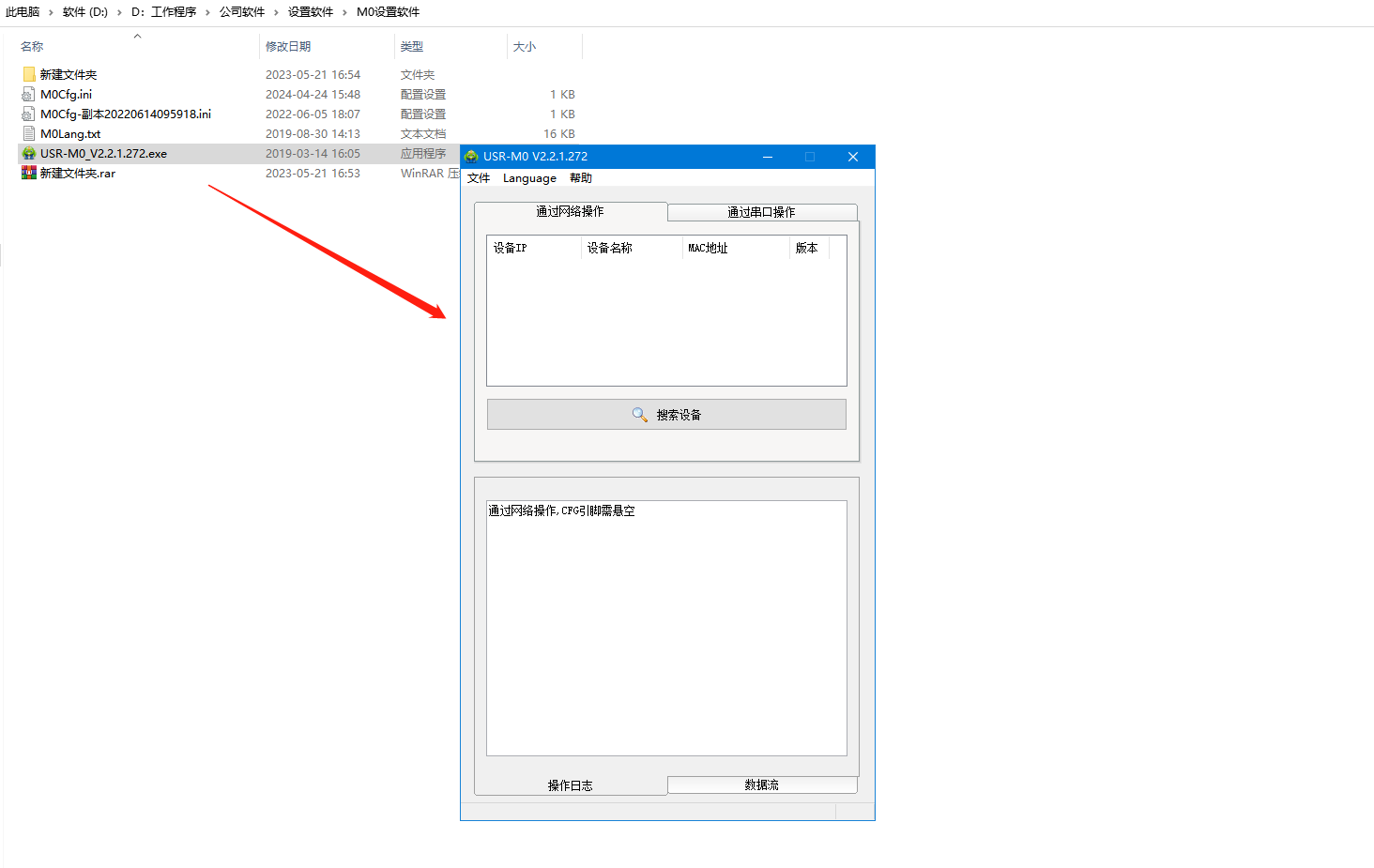Switch to the 通过网络操作 tab
This screenshot has width=1374, height=868.
click(571, 211)
